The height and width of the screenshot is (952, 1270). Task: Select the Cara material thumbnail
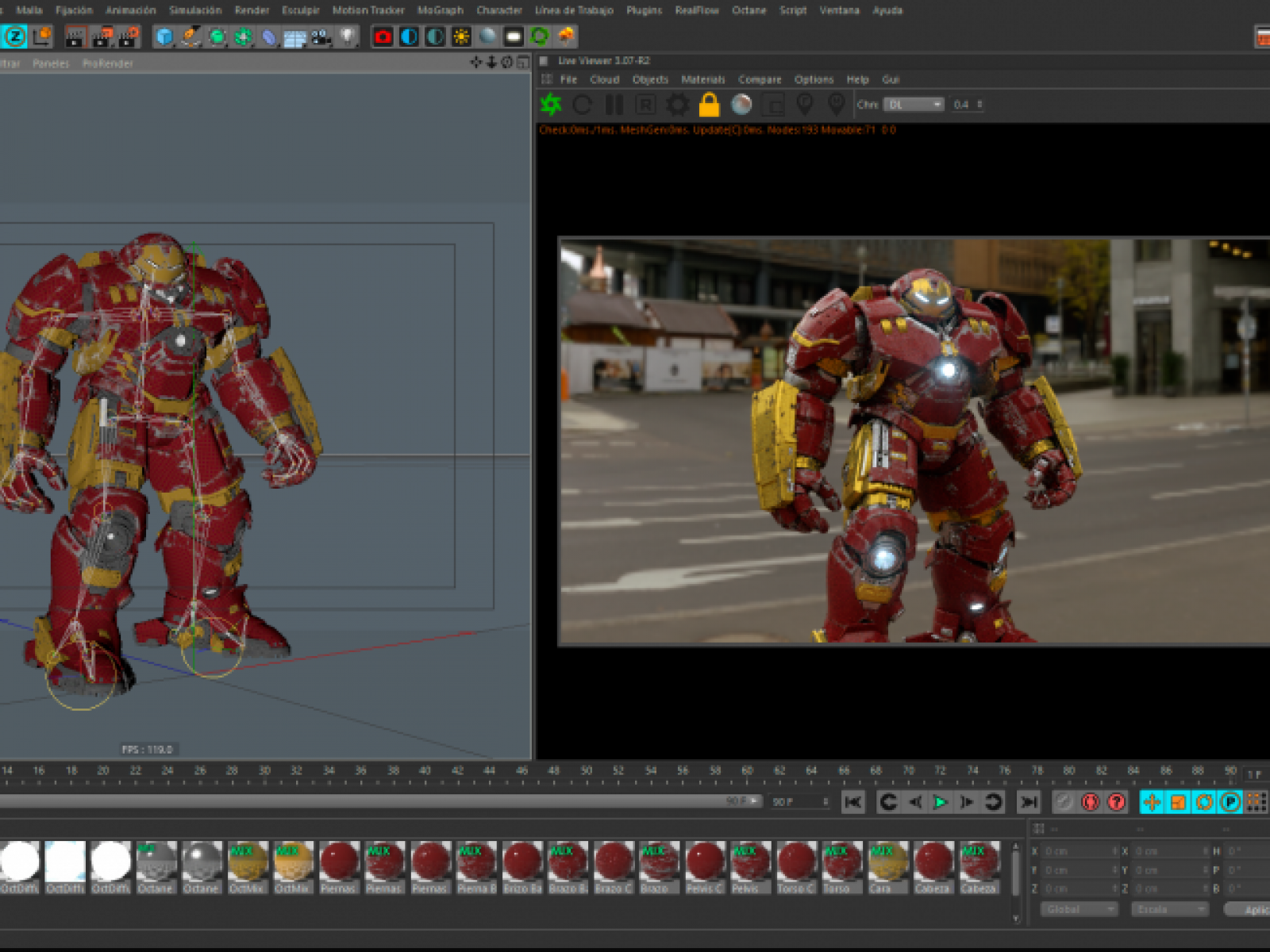click(887, 868)
